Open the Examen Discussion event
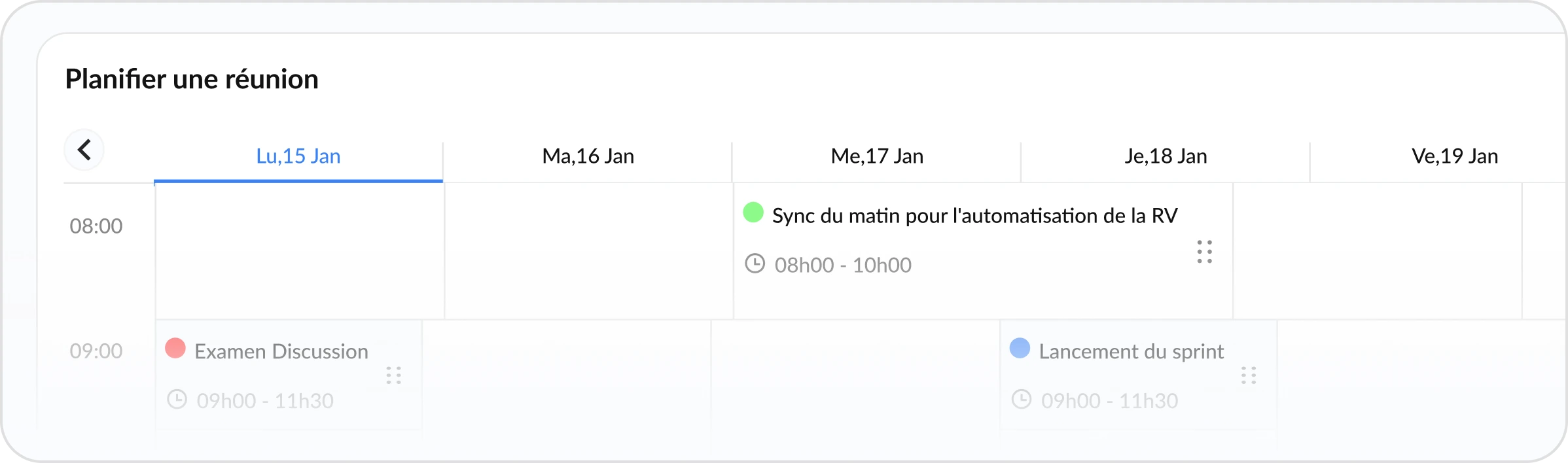 (281, 352)
